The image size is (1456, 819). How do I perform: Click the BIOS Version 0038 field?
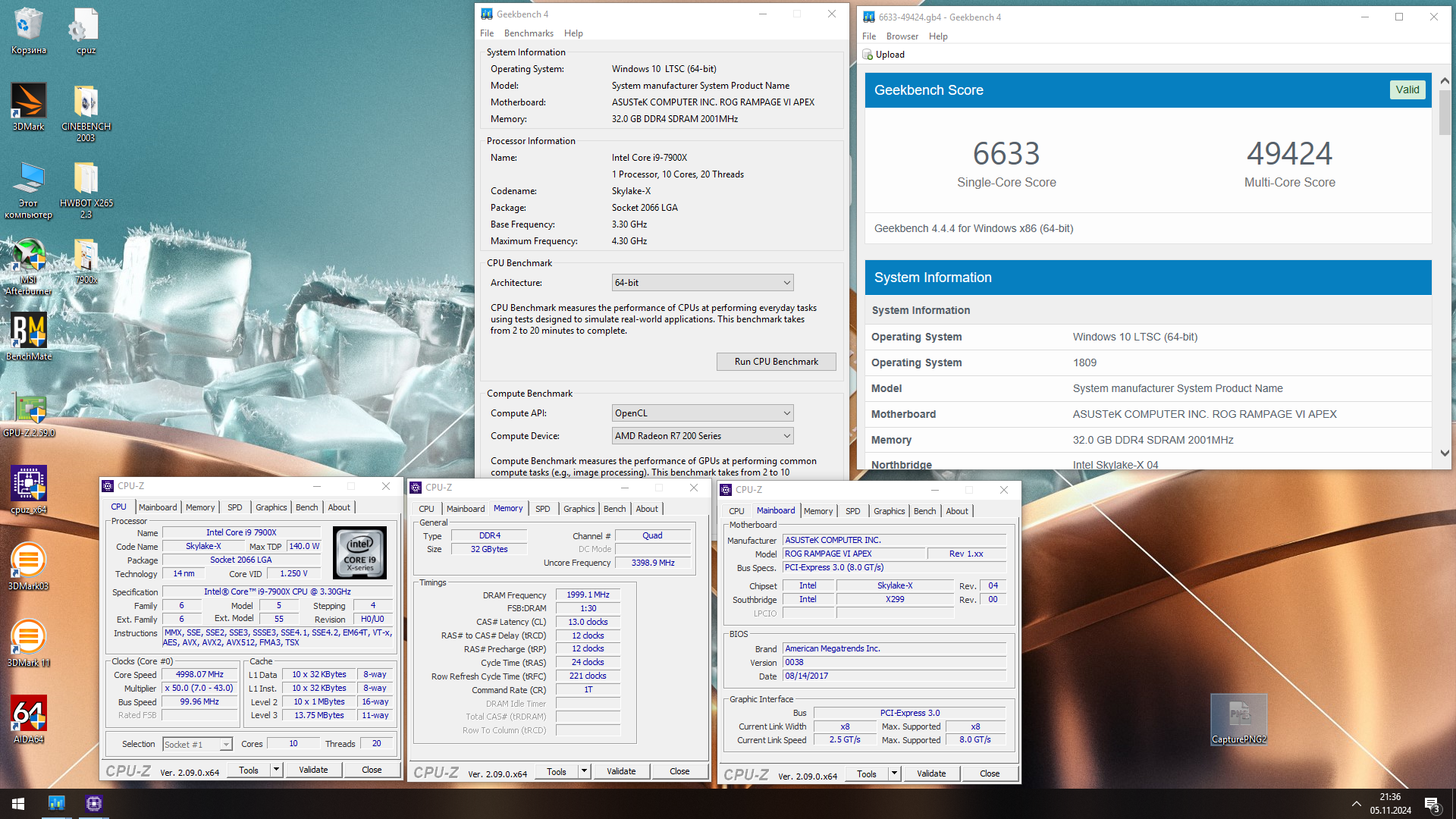[x=895, y=662]
